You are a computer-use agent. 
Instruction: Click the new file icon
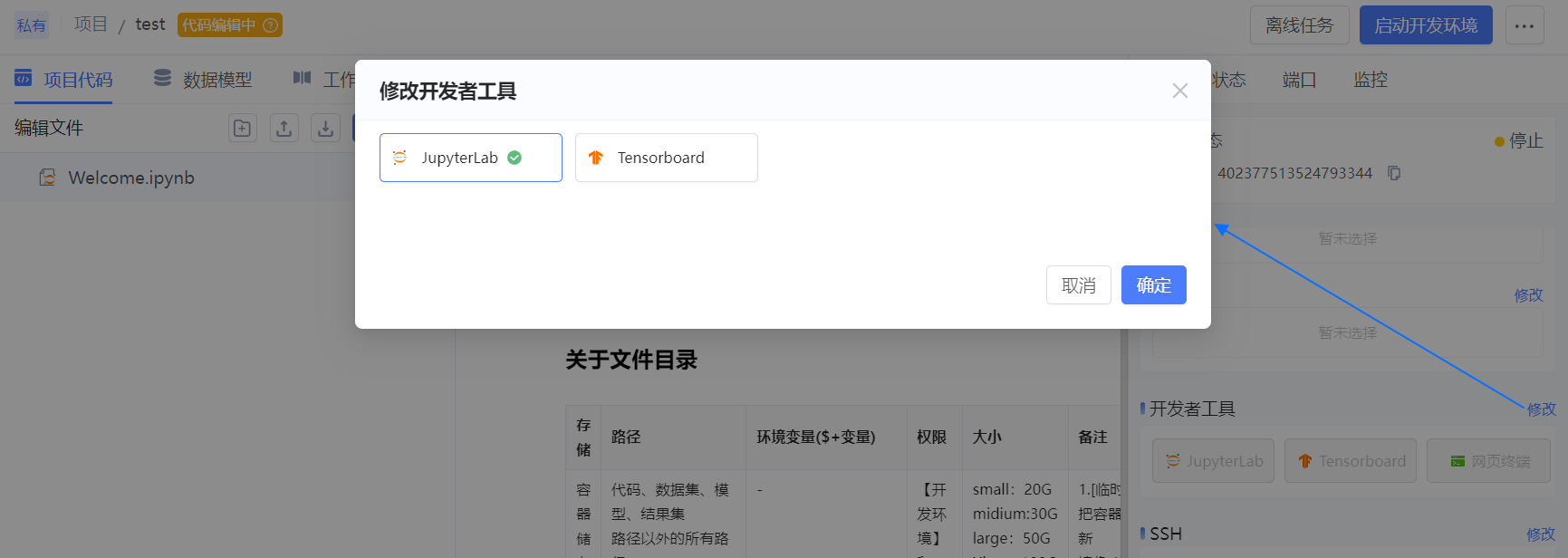[243, 128]
